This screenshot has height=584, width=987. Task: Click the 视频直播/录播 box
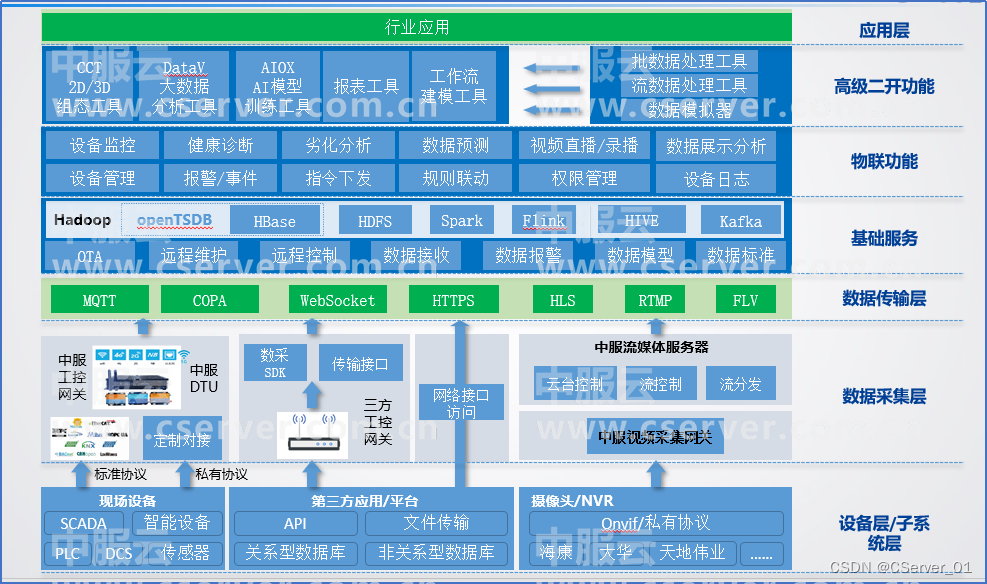pos(584,145)
